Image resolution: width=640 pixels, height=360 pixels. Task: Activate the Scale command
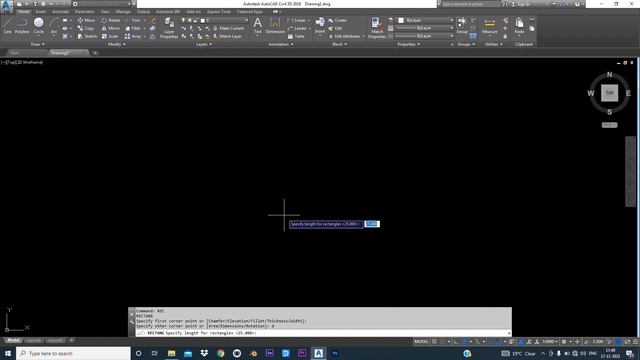coord(110,36)
